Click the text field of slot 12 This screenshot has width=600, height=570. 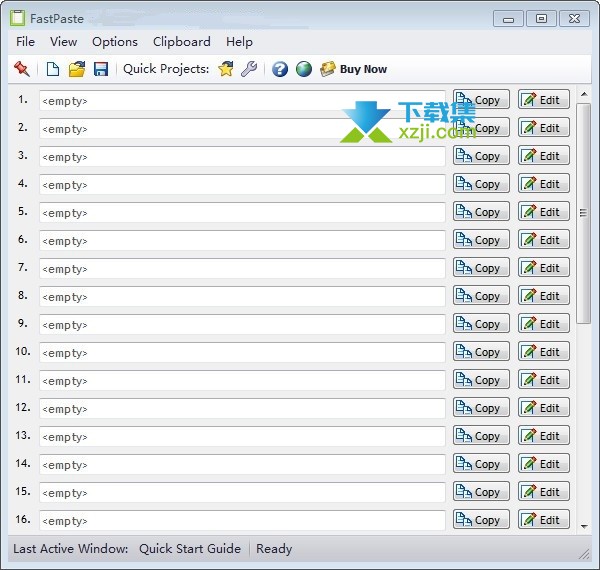pos(242,408)
